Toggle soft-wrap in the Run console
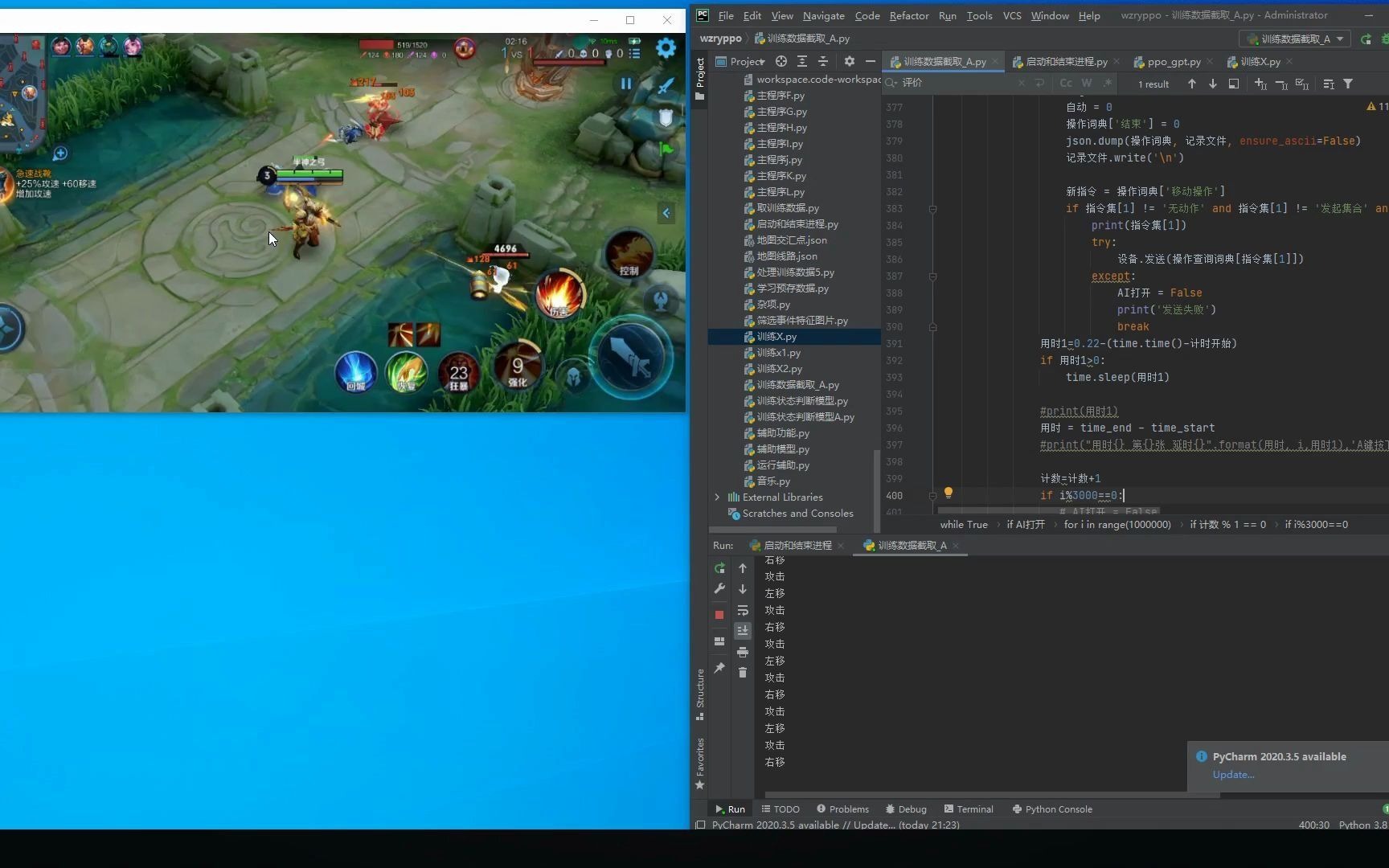 743,610
